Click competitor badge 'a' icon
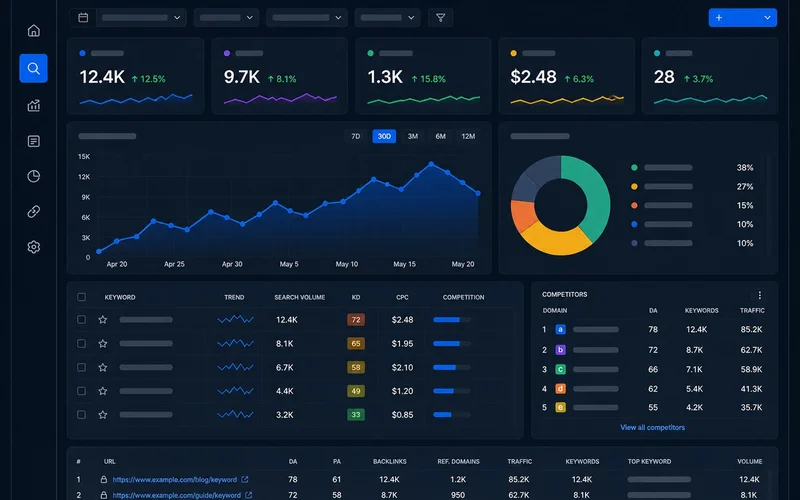 click(560, 330)
